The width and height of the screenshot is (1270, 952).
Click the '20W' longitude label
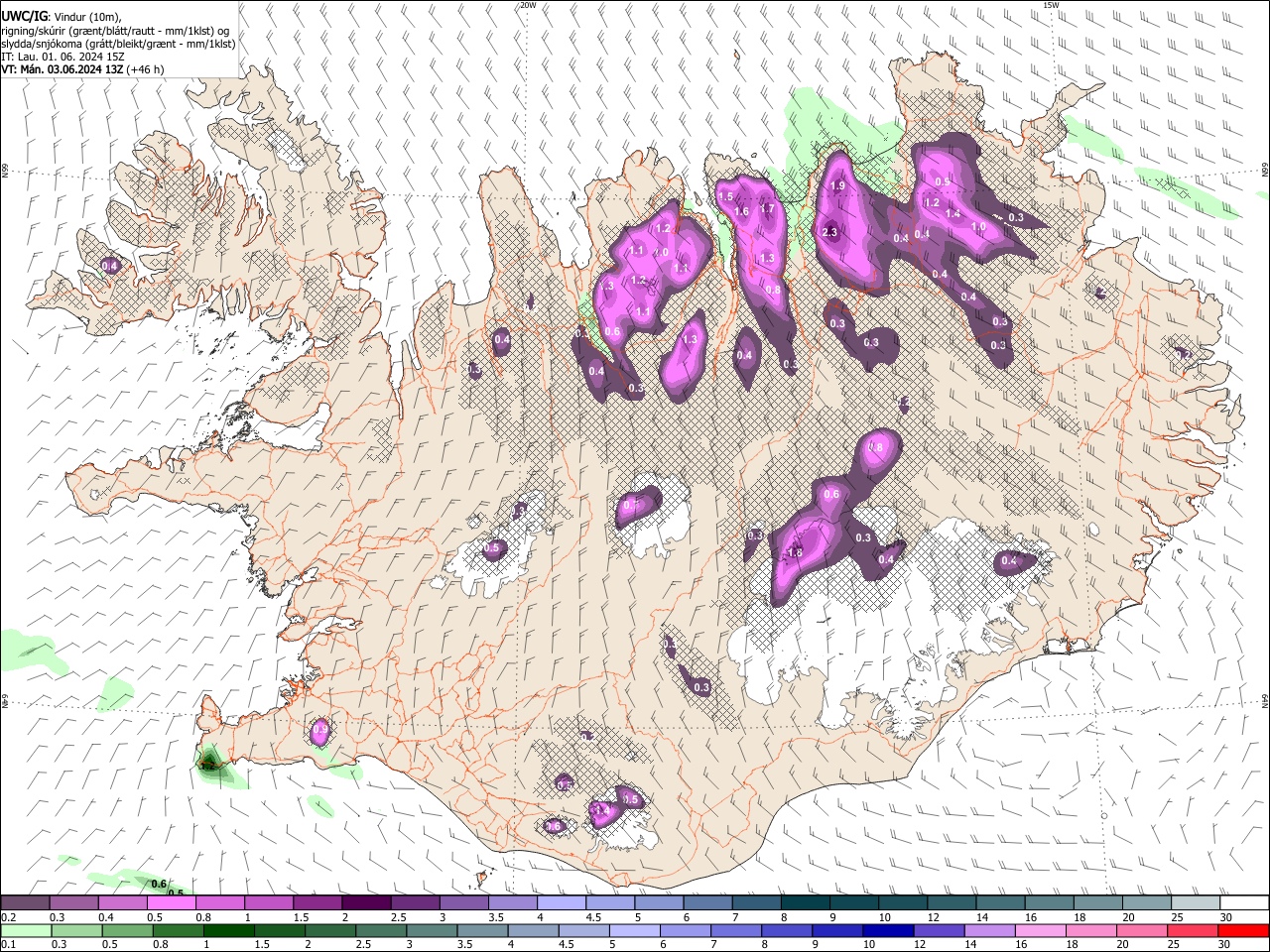tap(528, 5)
